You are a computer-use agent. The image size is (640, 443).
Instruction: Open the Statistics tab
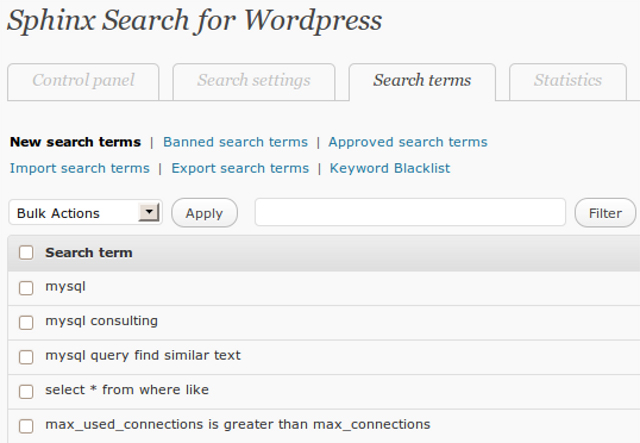click(567, 81)
